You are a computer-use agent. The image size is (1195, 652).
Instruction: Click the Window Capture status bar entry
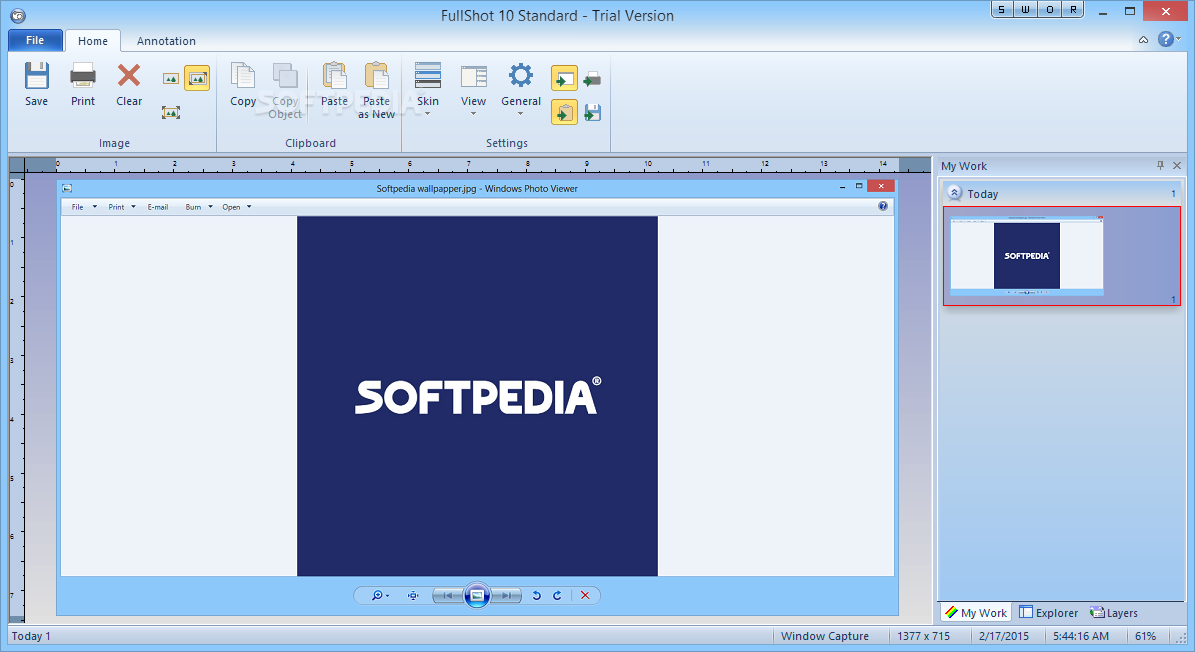point(825,636)
